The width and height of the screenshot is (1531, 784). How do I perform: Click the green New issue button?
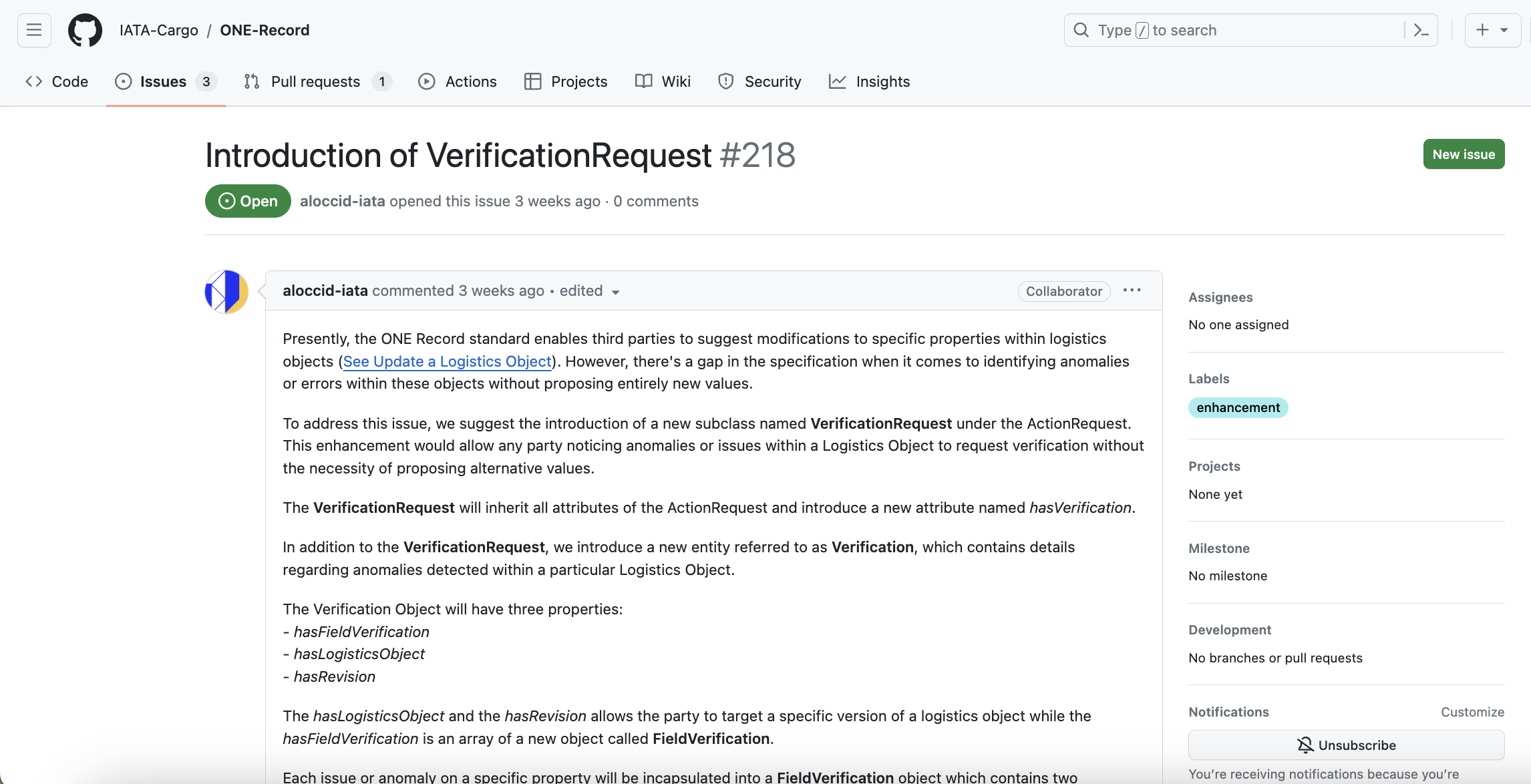click(1464, 154)
